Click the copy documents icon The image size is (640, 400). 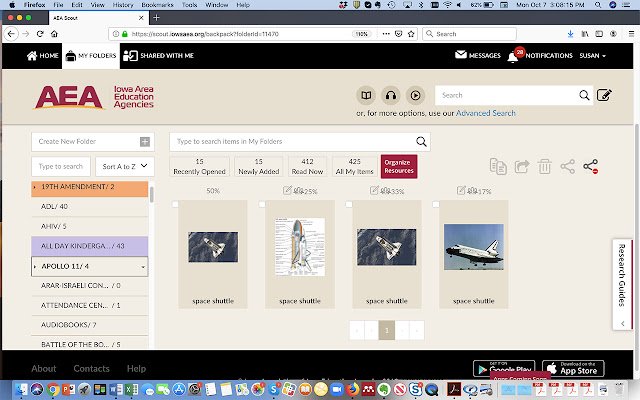pyautogui.click(x=498, y=166)
